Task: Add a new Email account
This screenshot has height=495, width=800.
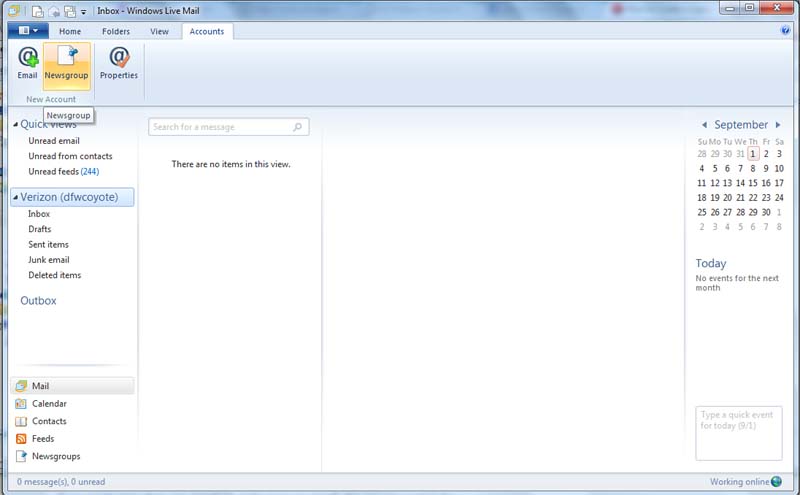Action: (x=28, y=63)
